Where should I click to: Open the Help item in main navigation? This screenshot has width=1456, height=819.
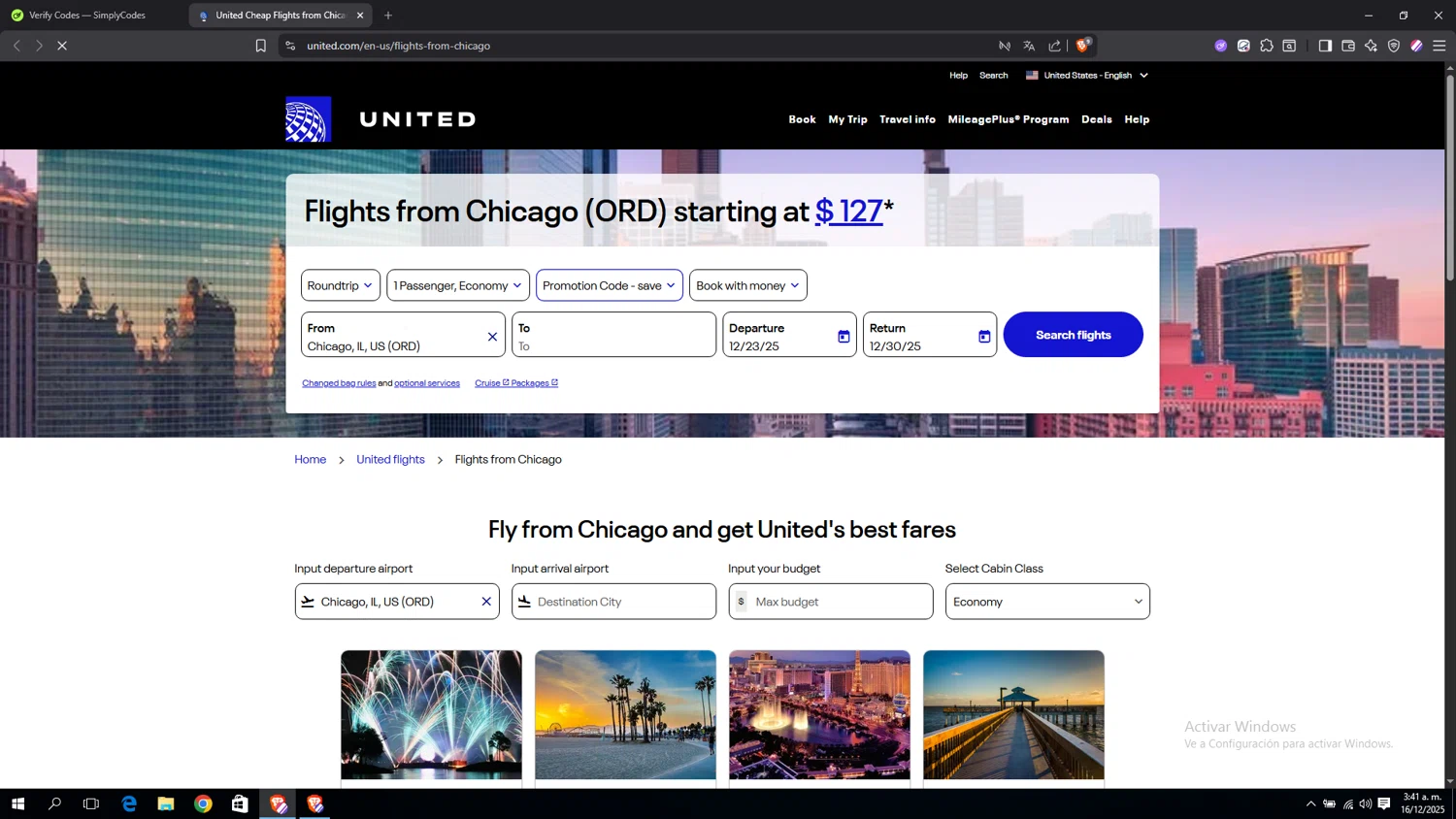[x=1137, y=119]
